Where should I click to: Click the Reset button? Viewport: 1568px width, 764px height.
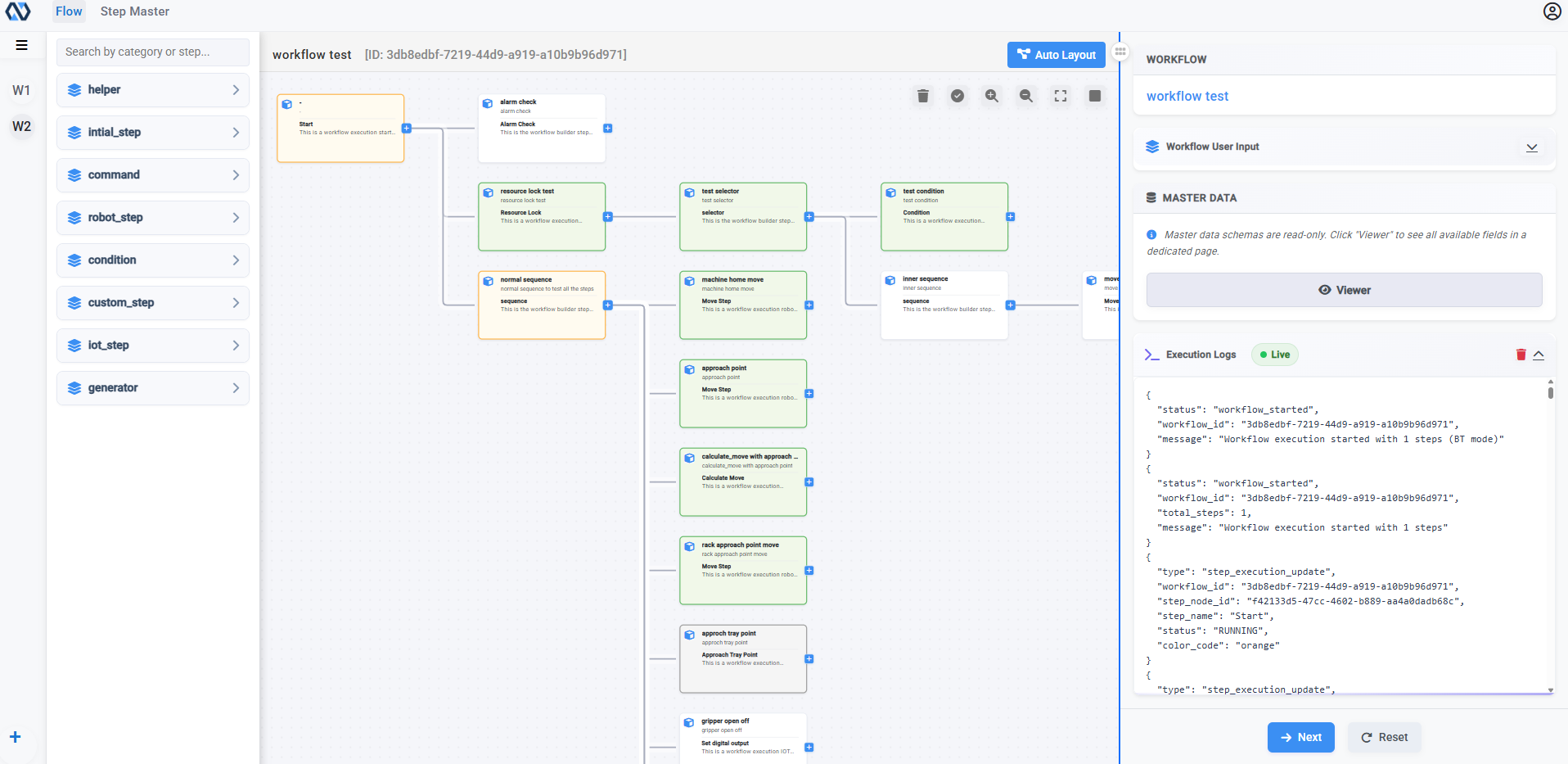coord(1385,737)
